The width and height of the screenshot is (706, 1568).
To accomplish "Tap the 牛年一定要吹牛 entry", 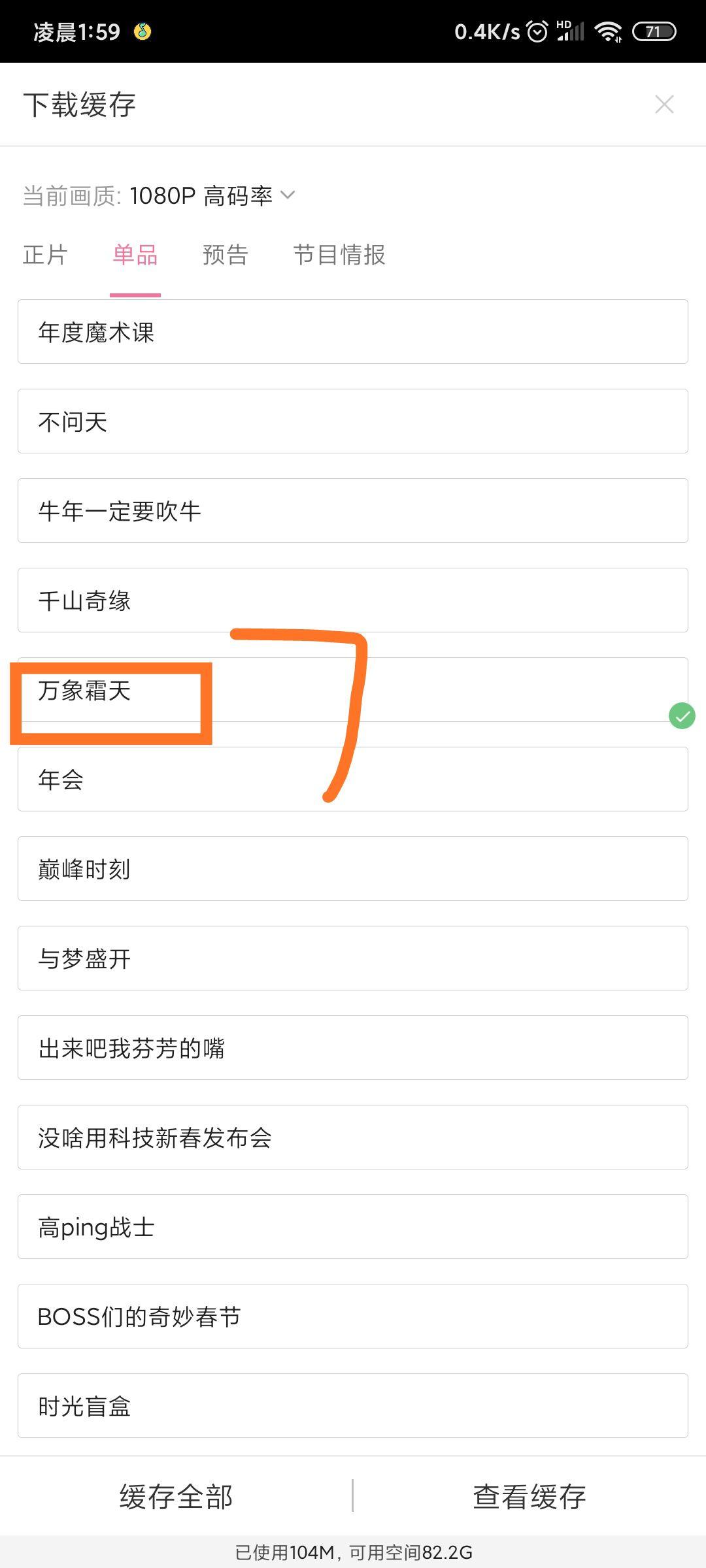I will pos(353,511).
